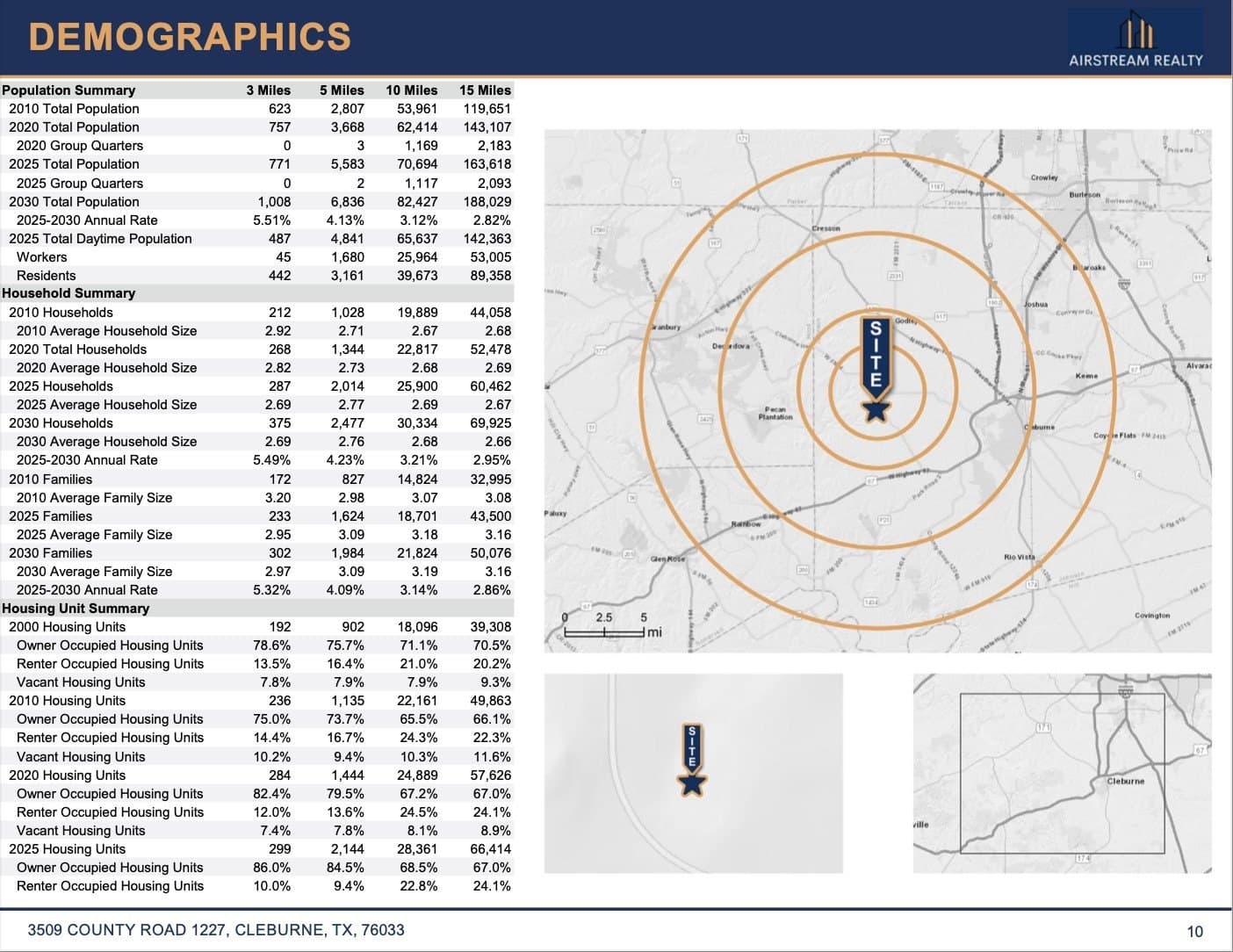Select the 2020 Total Households row label

(x=77, y=349)
